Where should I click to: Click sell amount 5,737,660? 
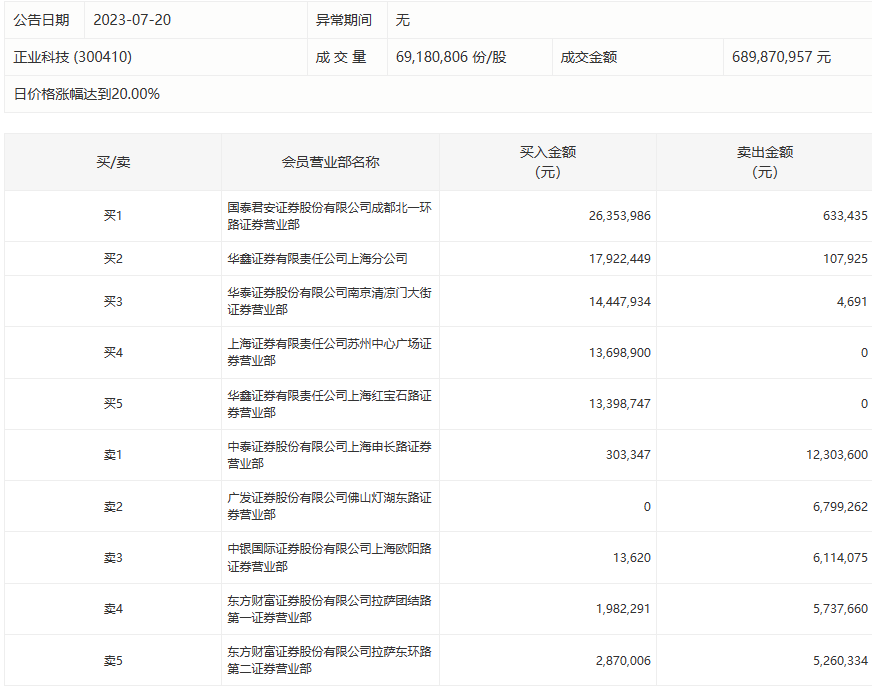[x=840, y=609]
